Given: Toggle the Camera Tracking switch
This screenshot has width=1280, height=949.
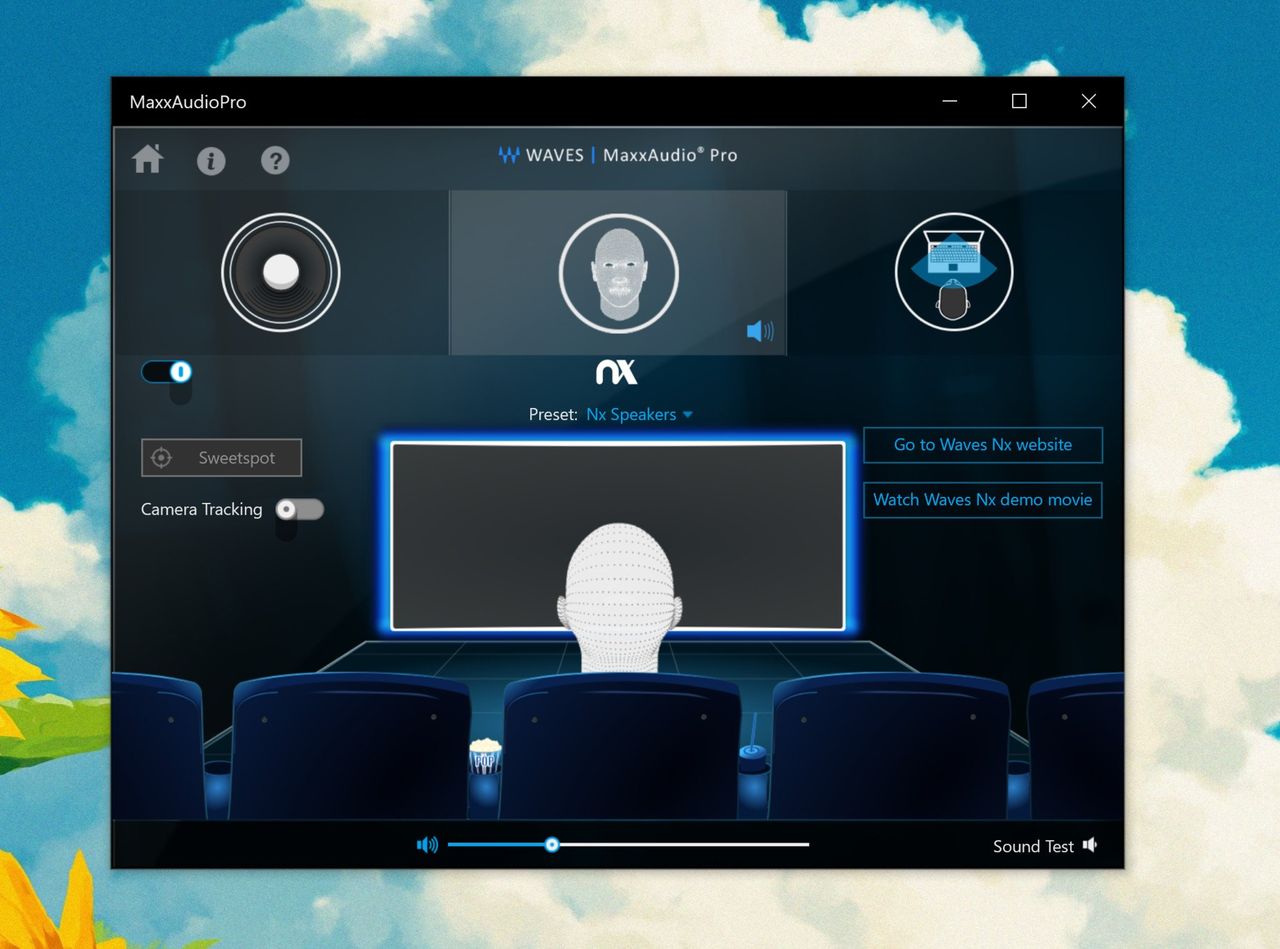Looking at the screenshot, I should pyautogui.click(x=300, y=509).
